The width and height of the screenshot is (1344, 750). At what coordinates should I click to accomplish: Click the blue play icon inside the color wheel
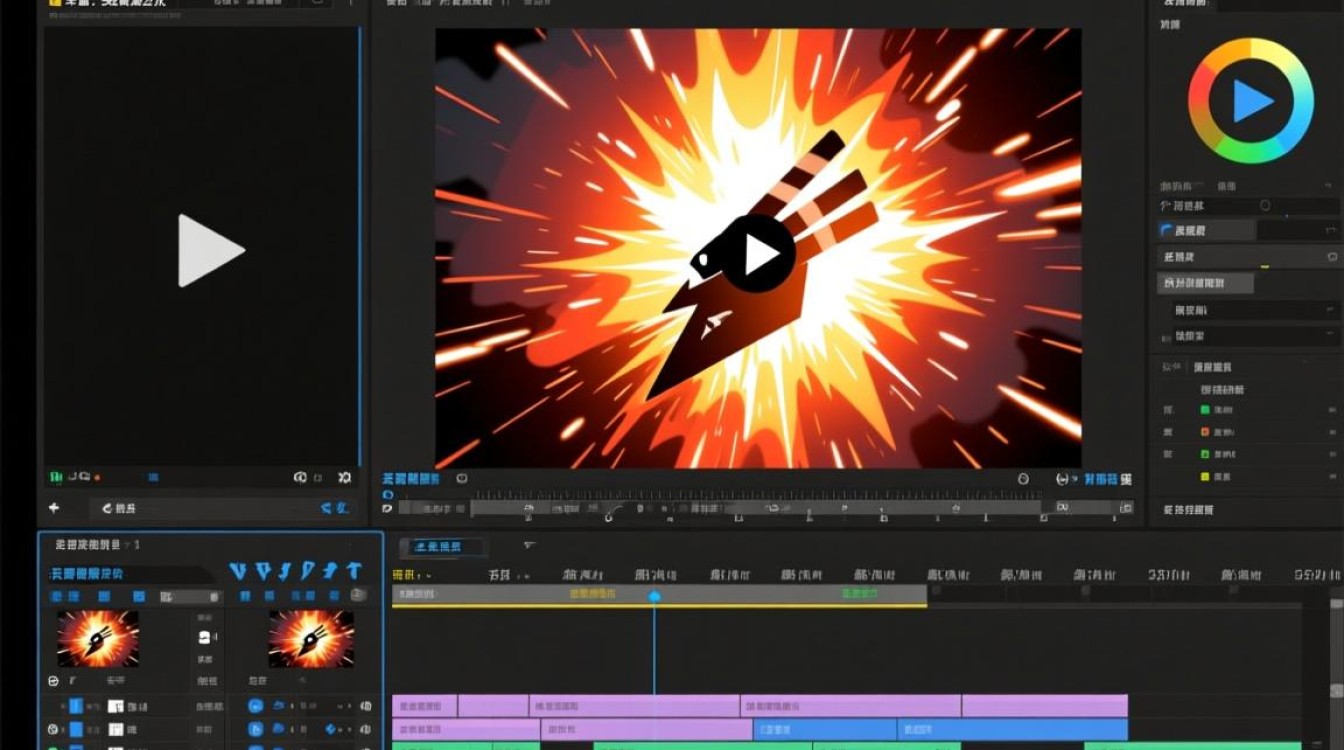[x=1251, y=102]
